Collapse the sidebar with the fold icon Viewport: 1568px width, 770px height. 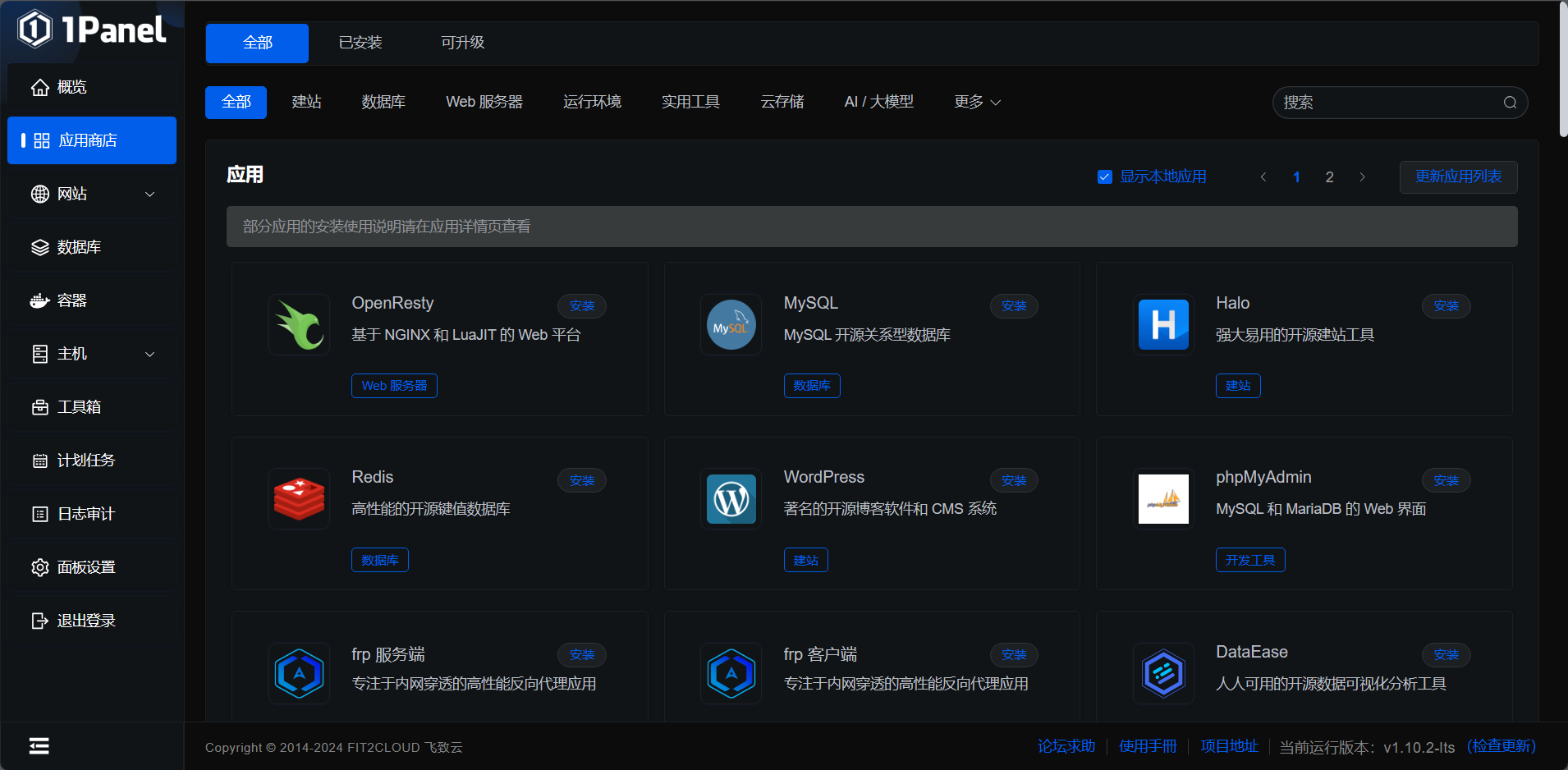39,745
